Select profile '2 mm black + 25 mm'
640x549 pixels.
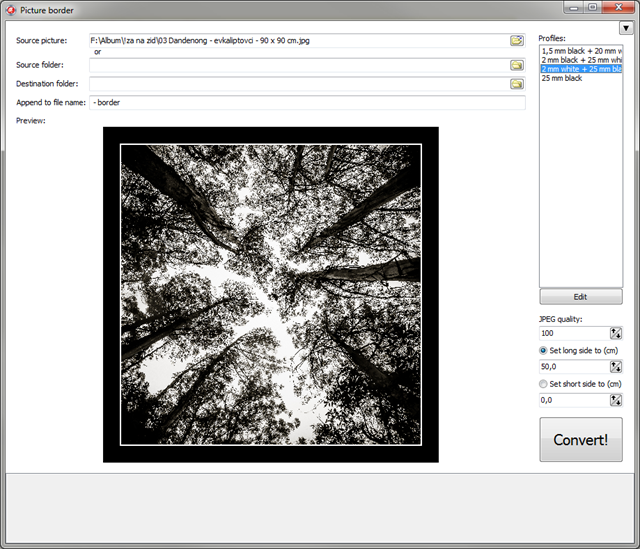pos(581,60)
